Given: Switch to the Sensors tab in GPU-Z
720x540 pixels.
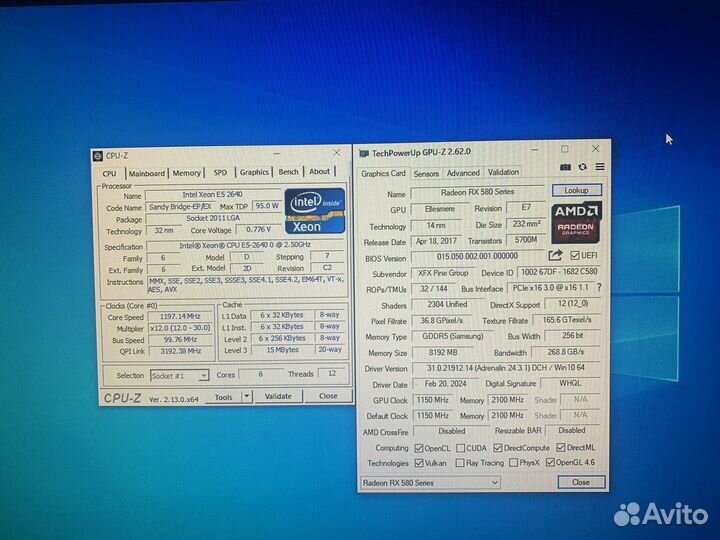Looking at the screenshot, I should click(426, 174).
